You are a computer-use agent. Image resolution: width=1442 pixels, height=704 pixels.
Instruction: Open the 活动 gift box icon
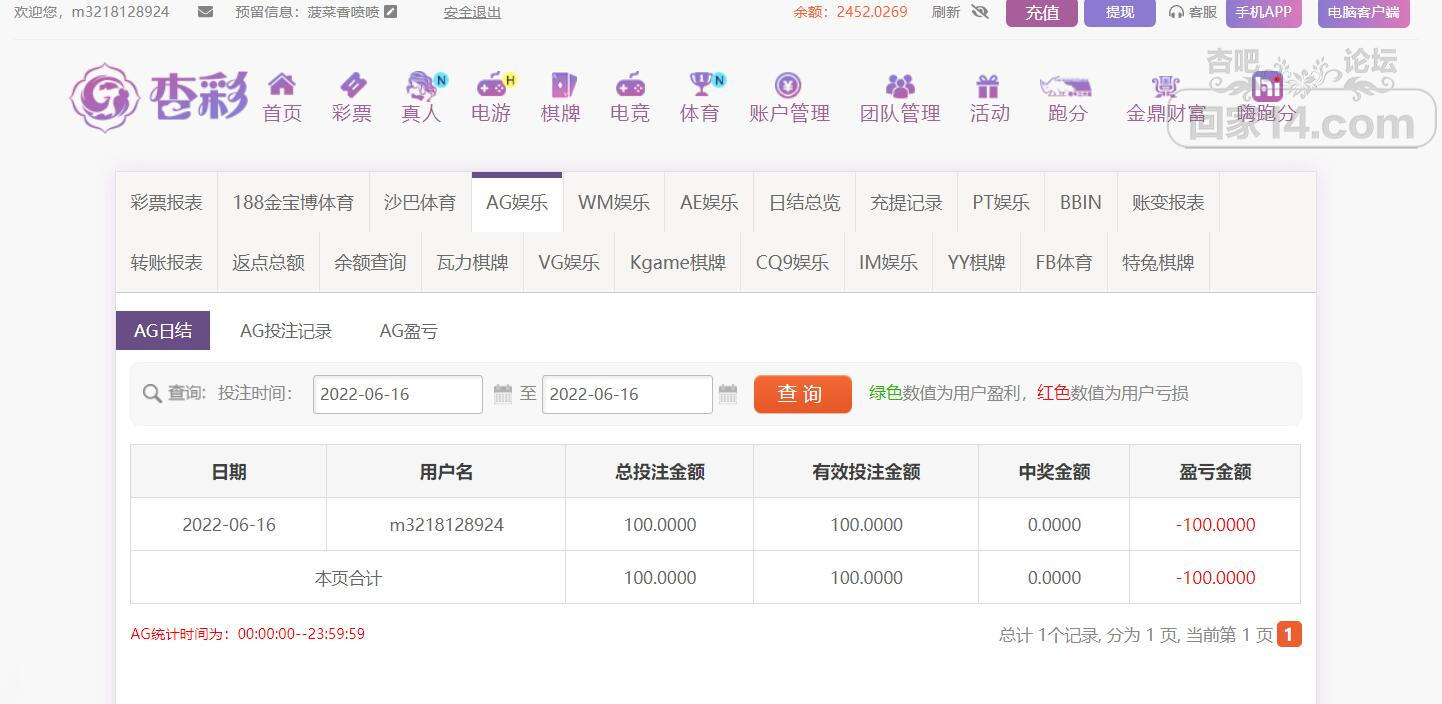point(989,85)
